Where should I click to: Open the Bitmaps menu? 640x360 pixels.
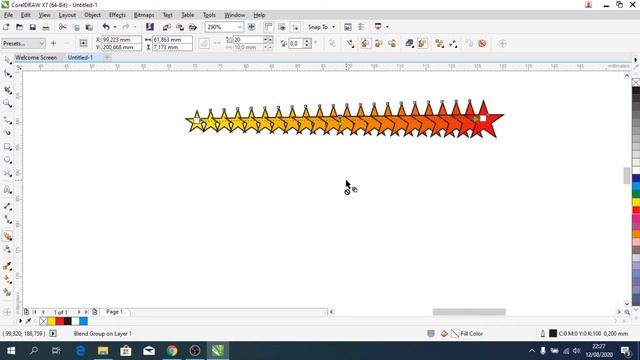(x=144, y=15)
